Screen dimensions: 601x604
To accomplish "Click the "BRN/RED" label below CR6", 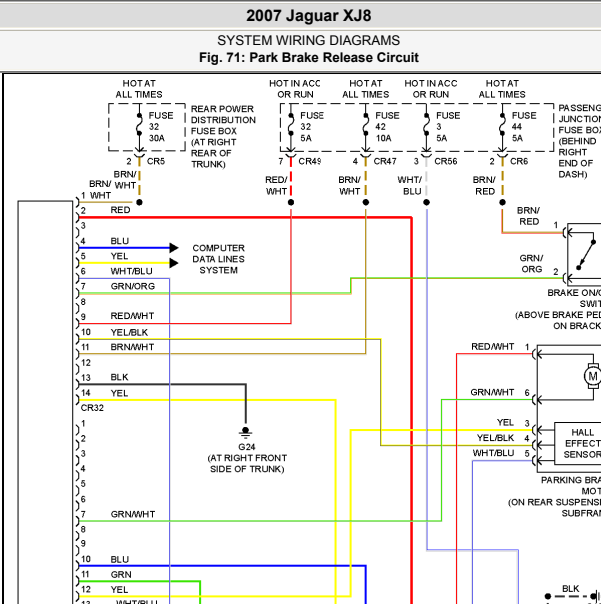I will point(484,185).
